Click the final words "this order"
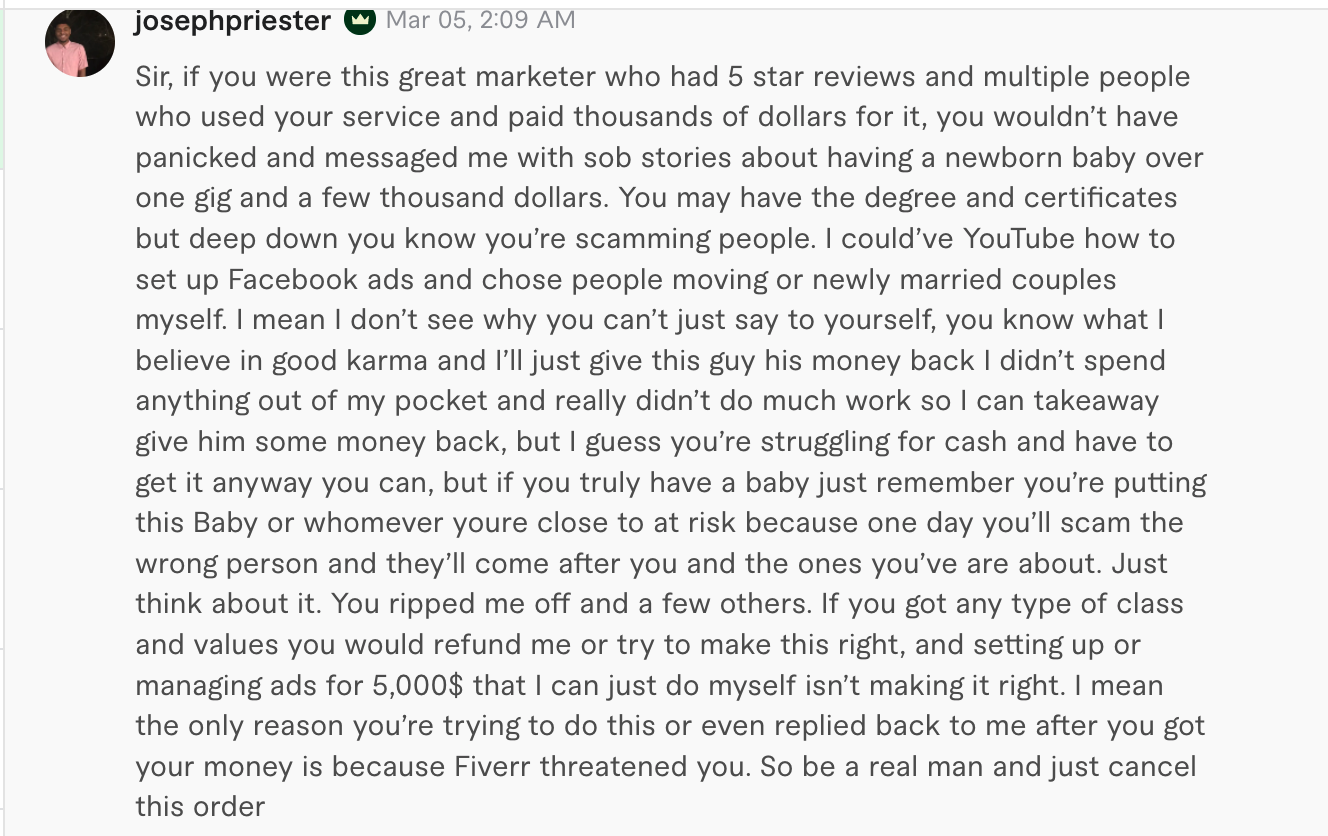 tap(201, 806)
